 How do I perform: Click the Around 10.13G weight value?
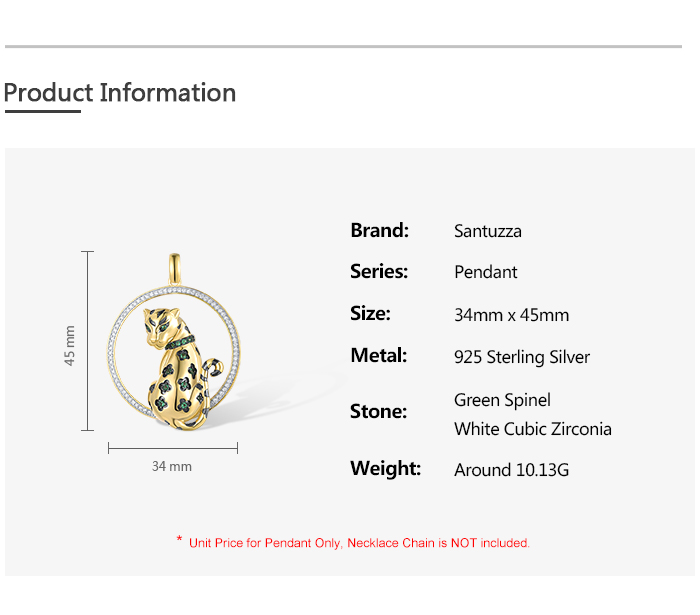tap(511, 470)
